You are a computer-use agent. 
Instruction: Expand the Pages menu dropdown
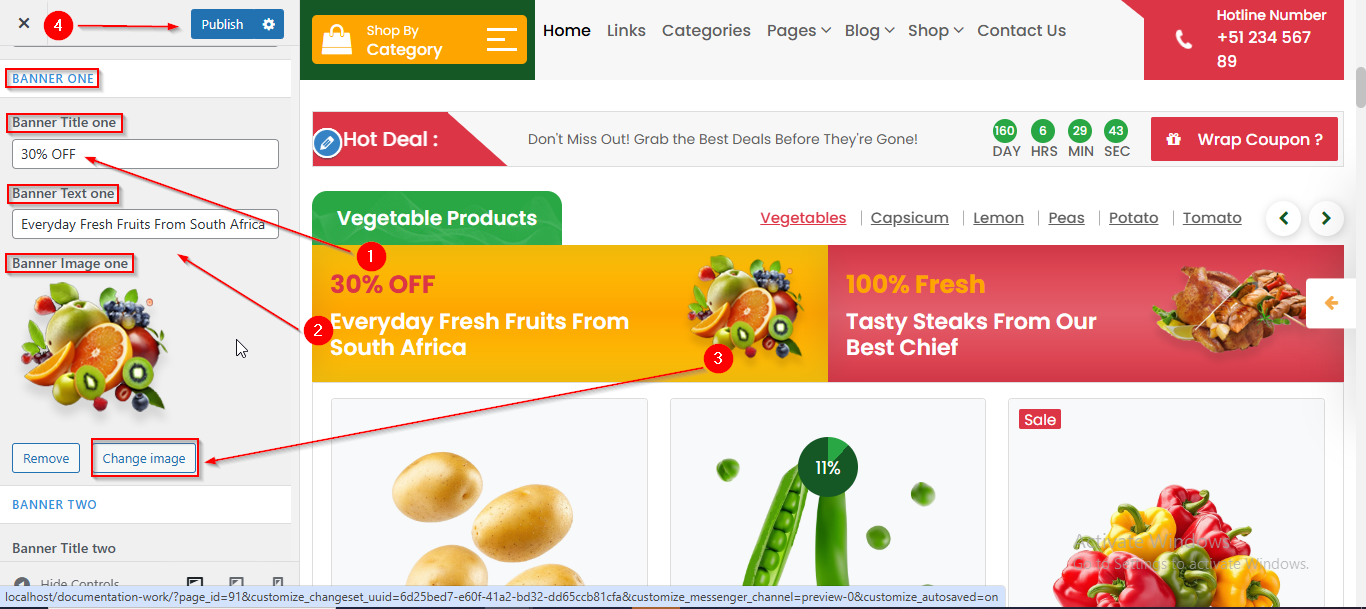click(x=799, y=31)
